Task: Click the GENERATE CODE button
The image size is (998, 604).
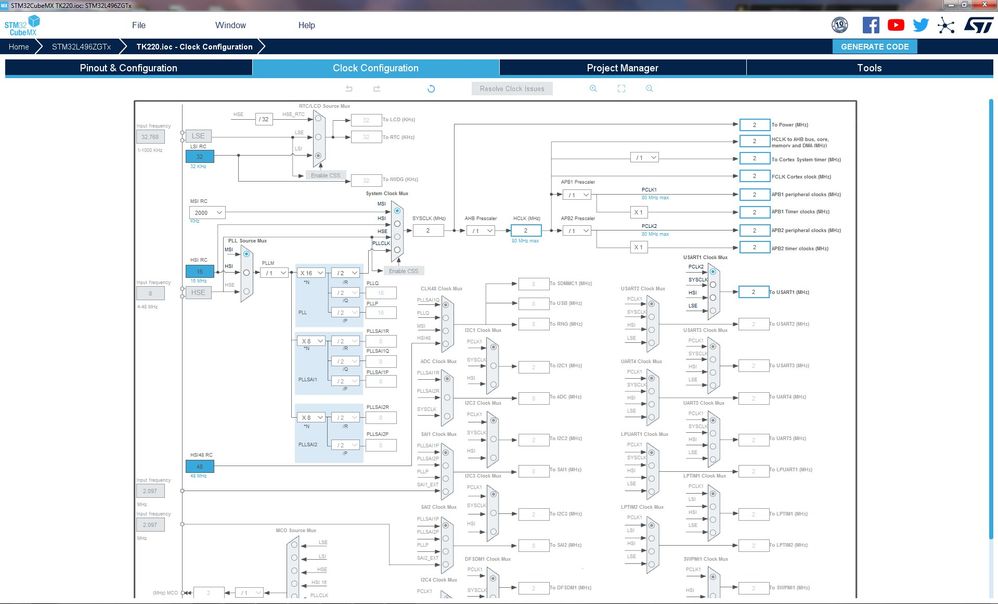Action: pyautogui.click(x=875, y=46)
